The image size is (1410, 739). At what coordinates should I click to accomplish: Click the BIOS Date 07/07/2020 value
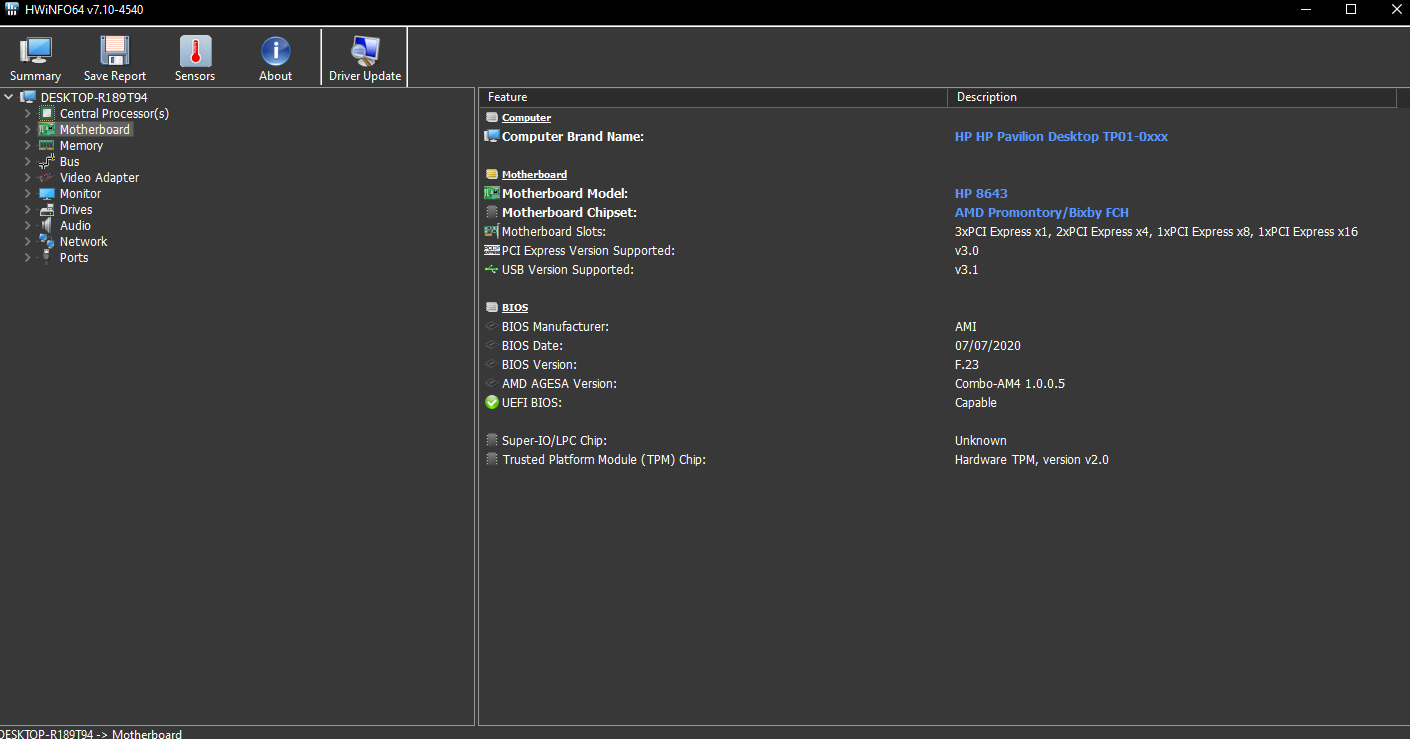coord(987,345)
